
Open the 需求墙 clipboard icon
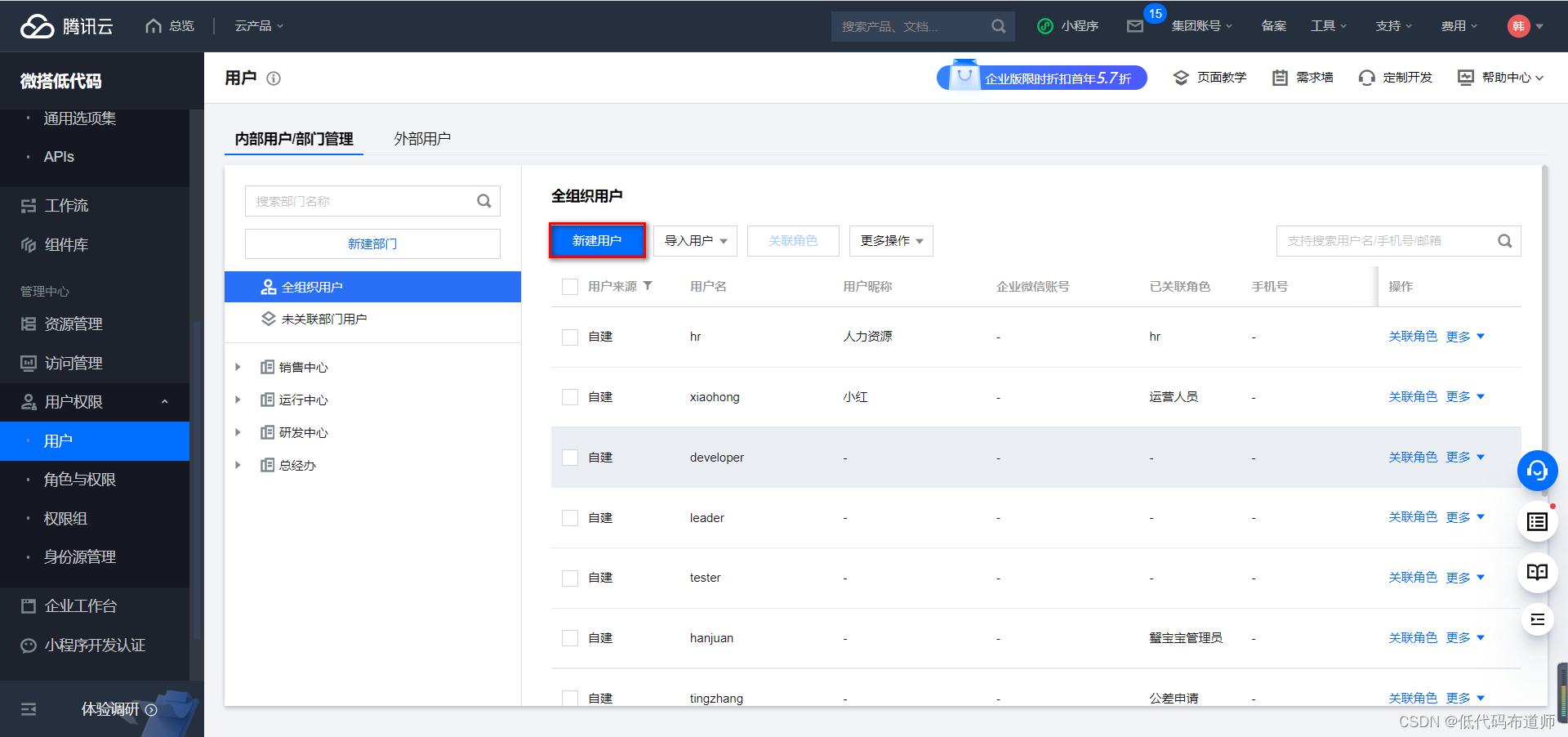click(1280, 78)
